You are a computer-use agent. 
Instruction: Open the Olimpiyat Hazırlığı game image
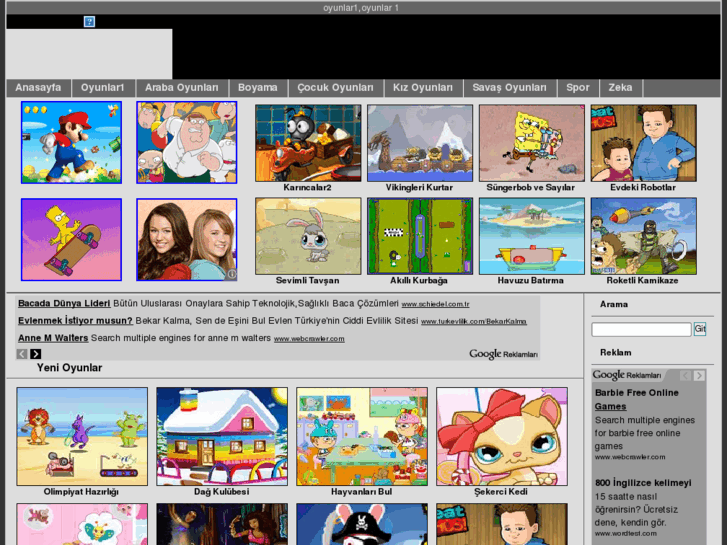(82, 436)
